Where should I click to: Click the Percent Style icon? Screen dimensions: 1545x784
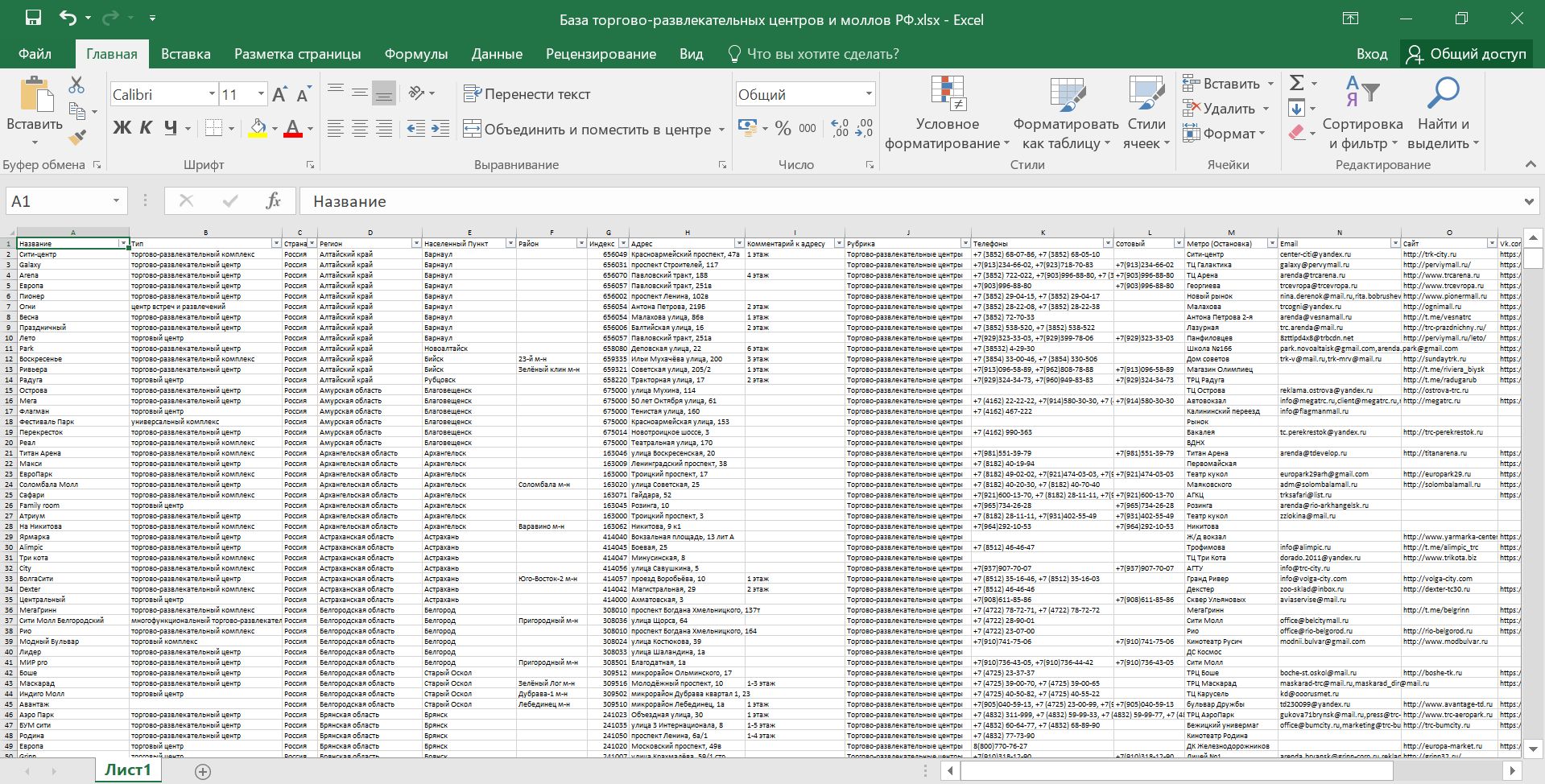coord(783,128)
